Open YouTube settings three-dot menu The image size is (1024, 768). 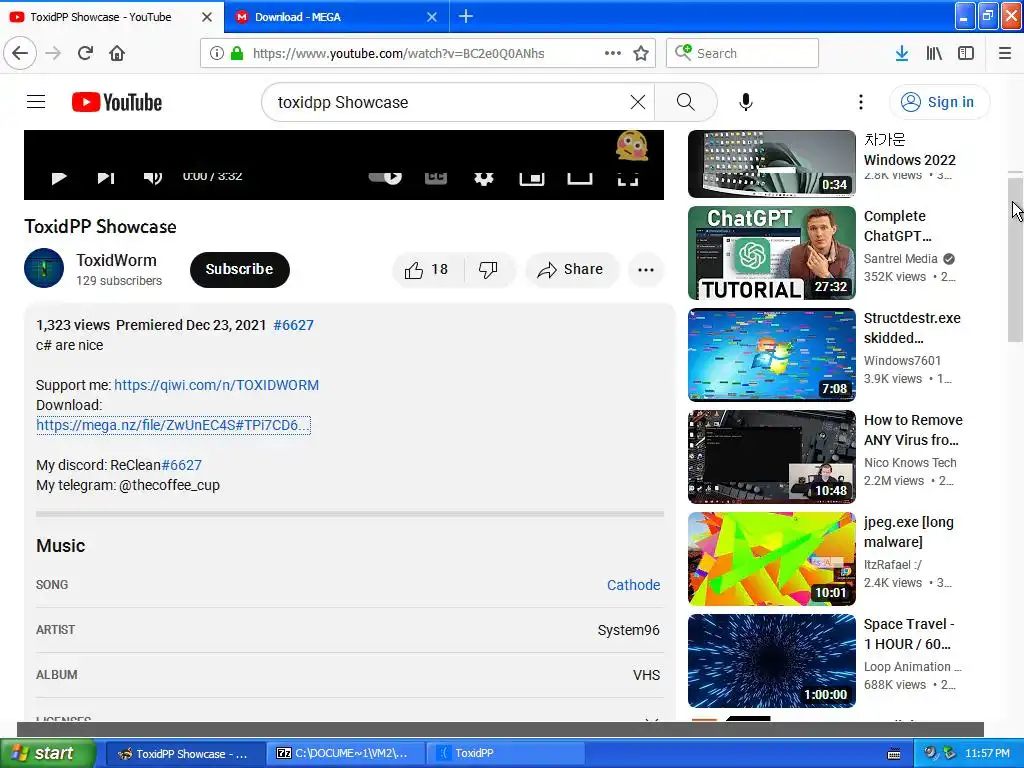(861, 102)
